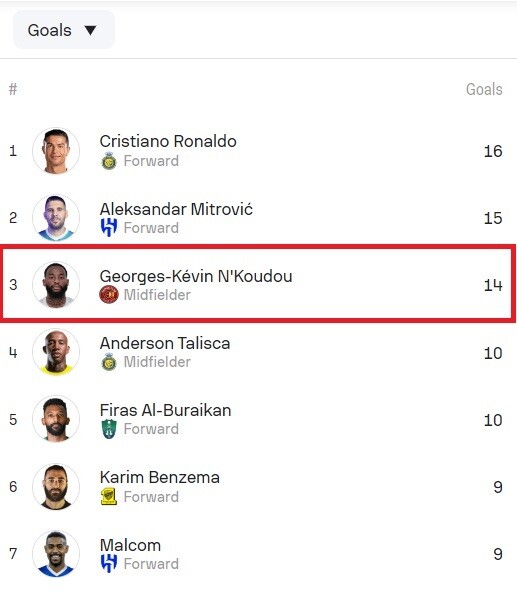The width and height of the screenshot is (517, 592).
Task: Click Al-Hilal club badge under Aleksandar Mitrović
Action: (x=109, y=228)
